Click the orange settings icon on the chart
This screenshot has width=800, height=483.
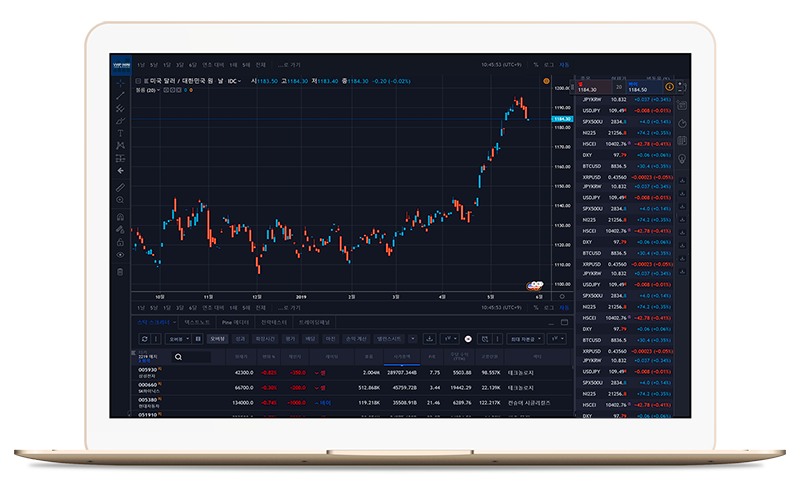pos(546,81)
